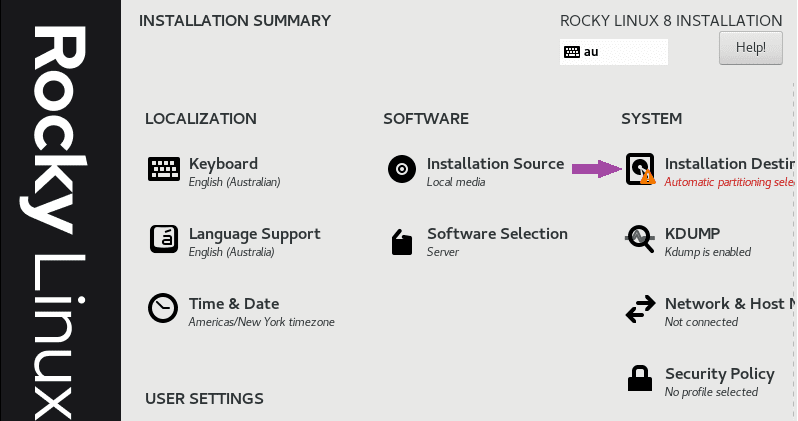Open the Language Support spoke
Screen dimensions: 798x421
254,234
